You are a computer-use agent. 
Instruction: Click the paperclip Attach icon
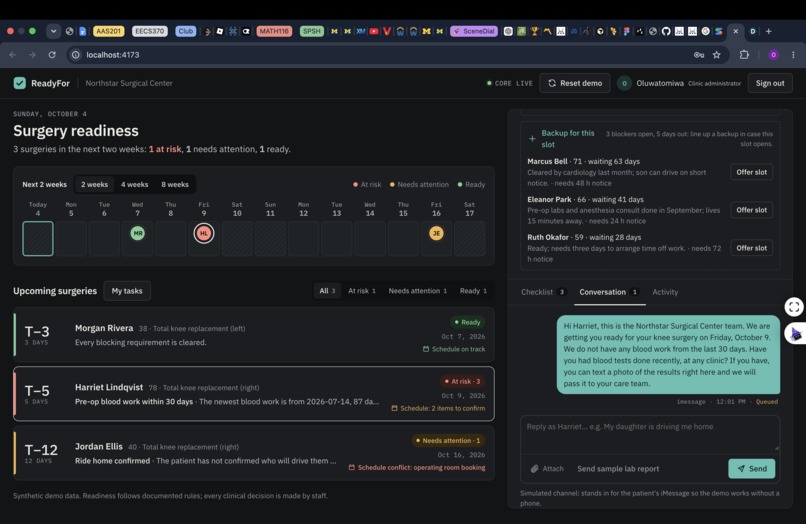pyautogui.click(x=535, y=468)
